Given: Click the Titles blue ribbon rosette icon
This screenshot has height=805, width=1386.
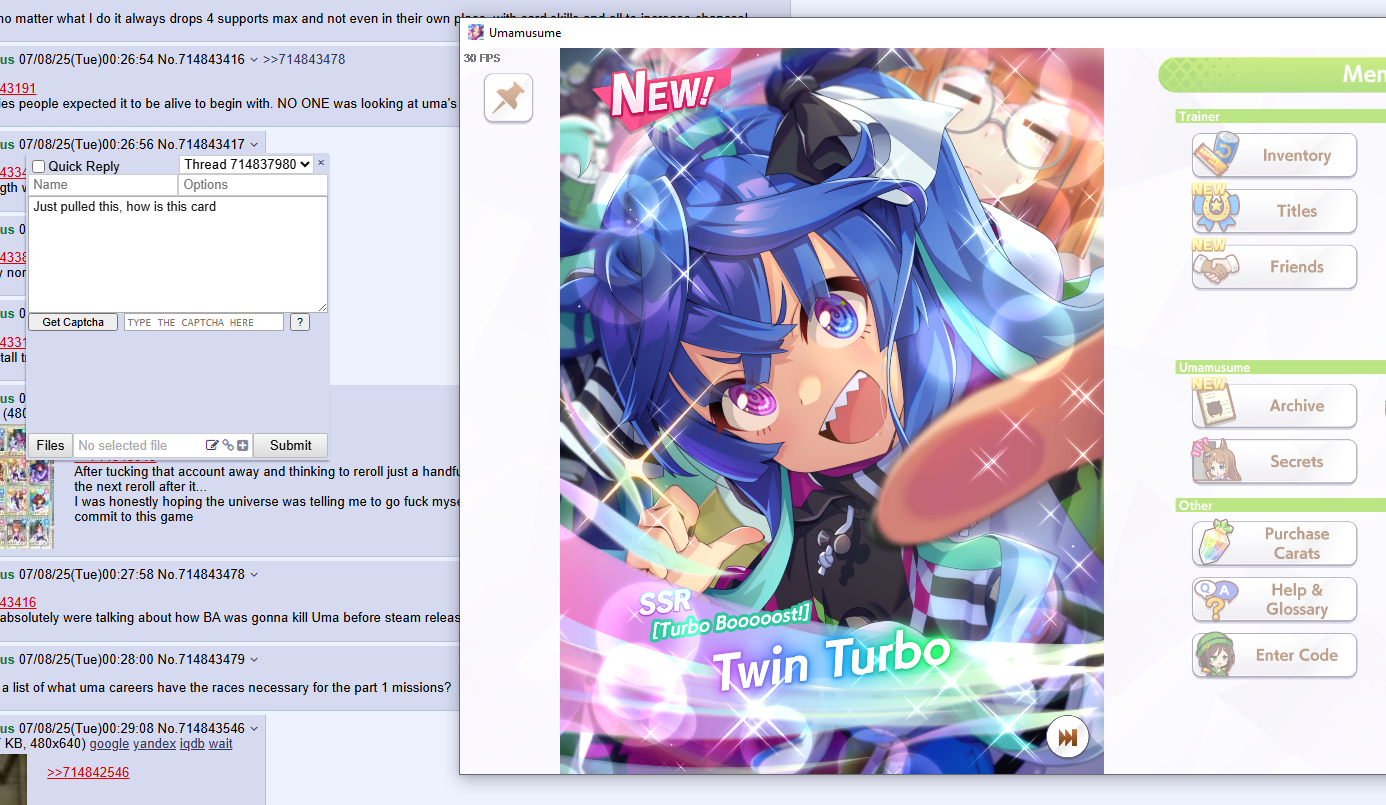Looking at the screenshot, I should click(1214, 211).
